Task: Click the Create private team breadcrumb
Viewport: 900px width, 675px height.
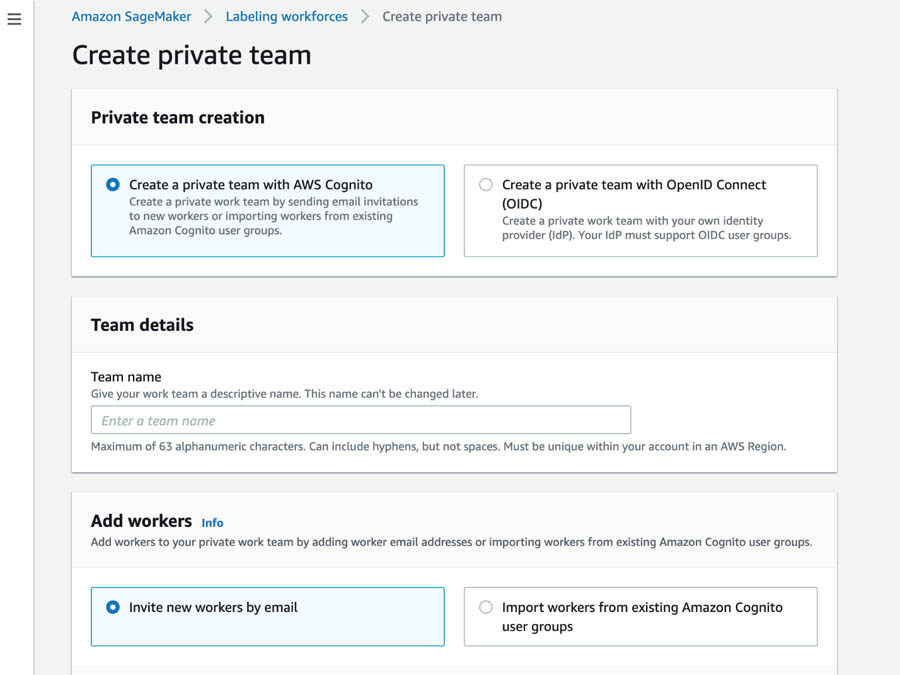Action: 442,17
